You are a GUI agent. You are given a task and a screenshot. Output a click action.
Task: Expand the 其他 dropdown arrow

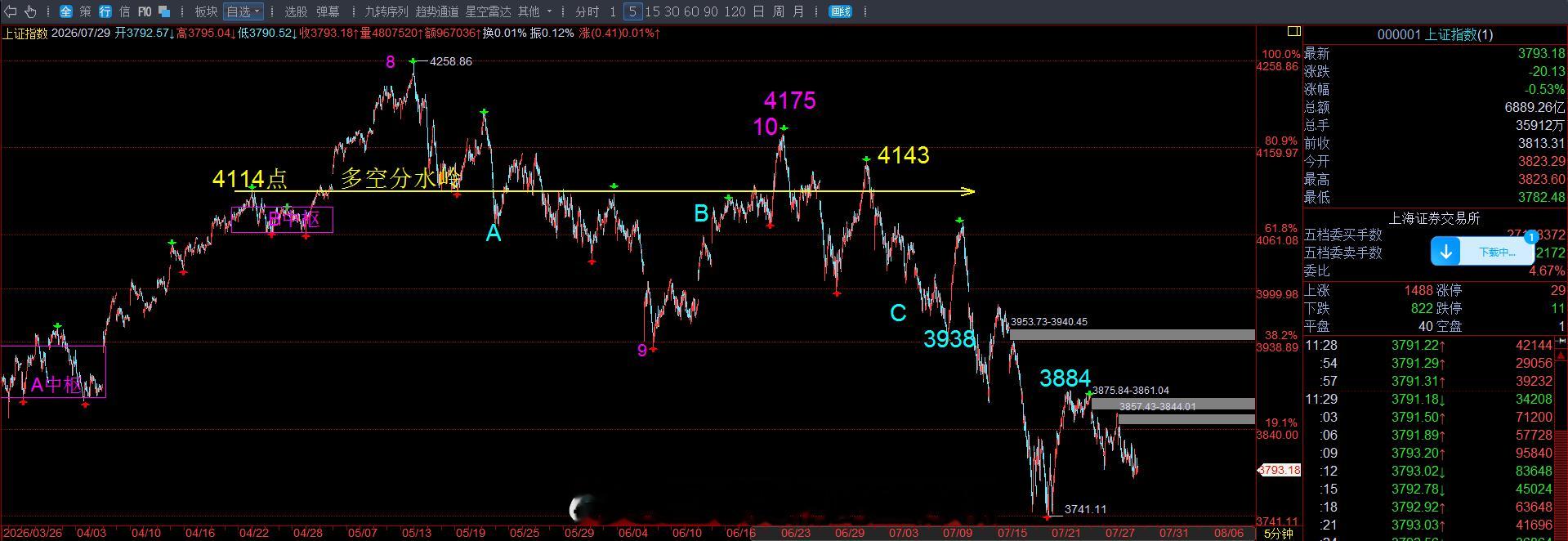(x=549, y=11)
